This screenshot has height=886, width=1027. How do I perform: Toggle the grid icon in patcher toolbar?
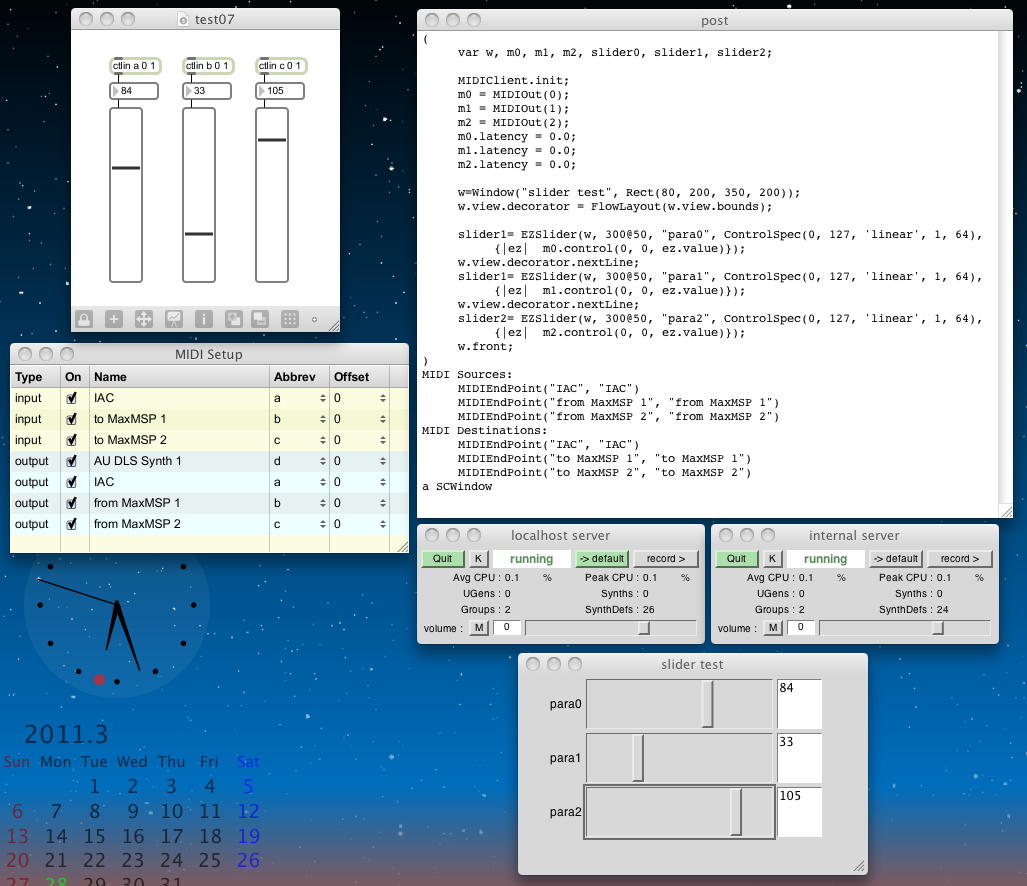(290, 319)
